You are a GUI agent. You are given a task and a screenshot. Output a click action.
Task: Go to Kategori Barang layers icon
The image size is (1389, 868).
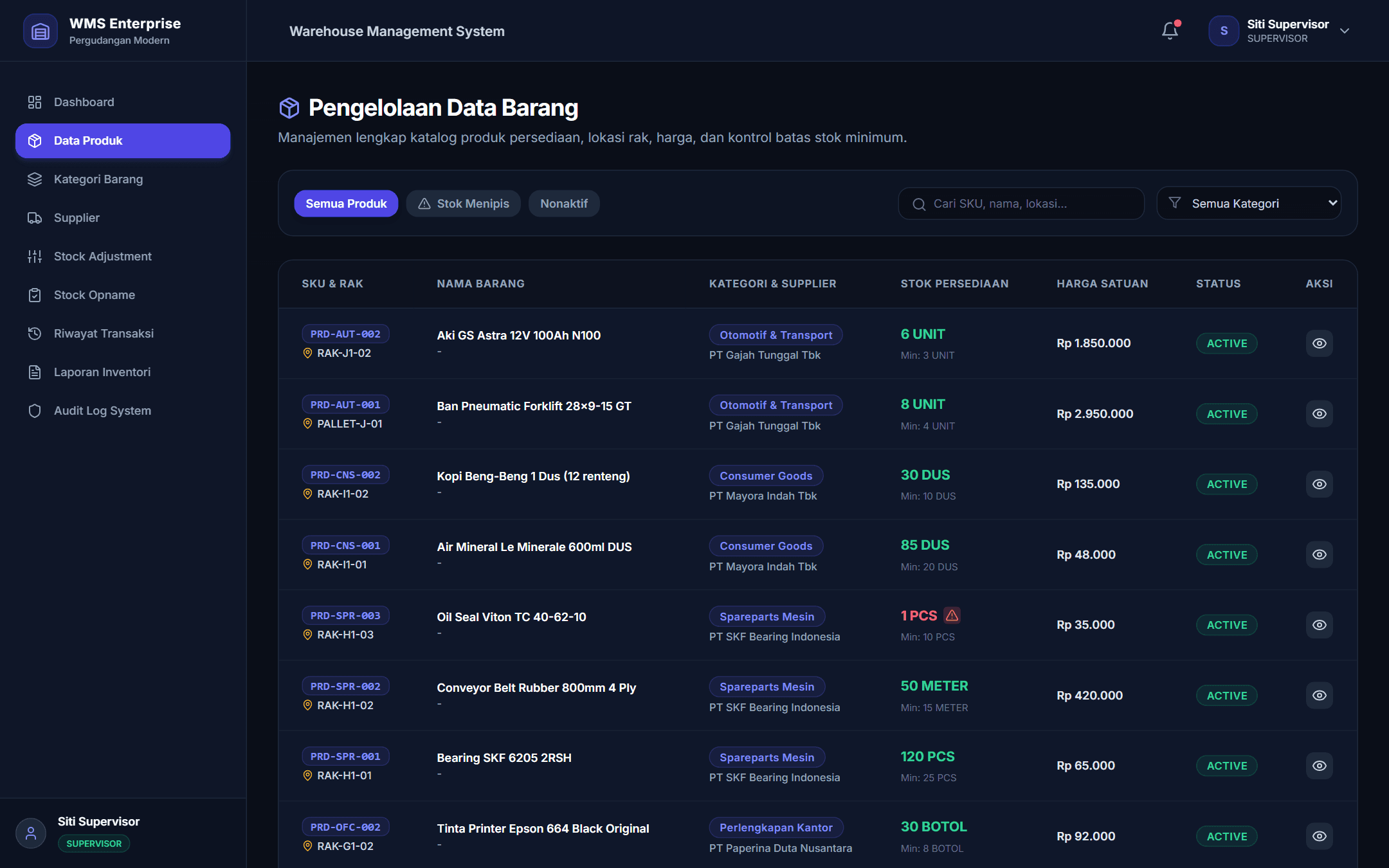(35, 179)
